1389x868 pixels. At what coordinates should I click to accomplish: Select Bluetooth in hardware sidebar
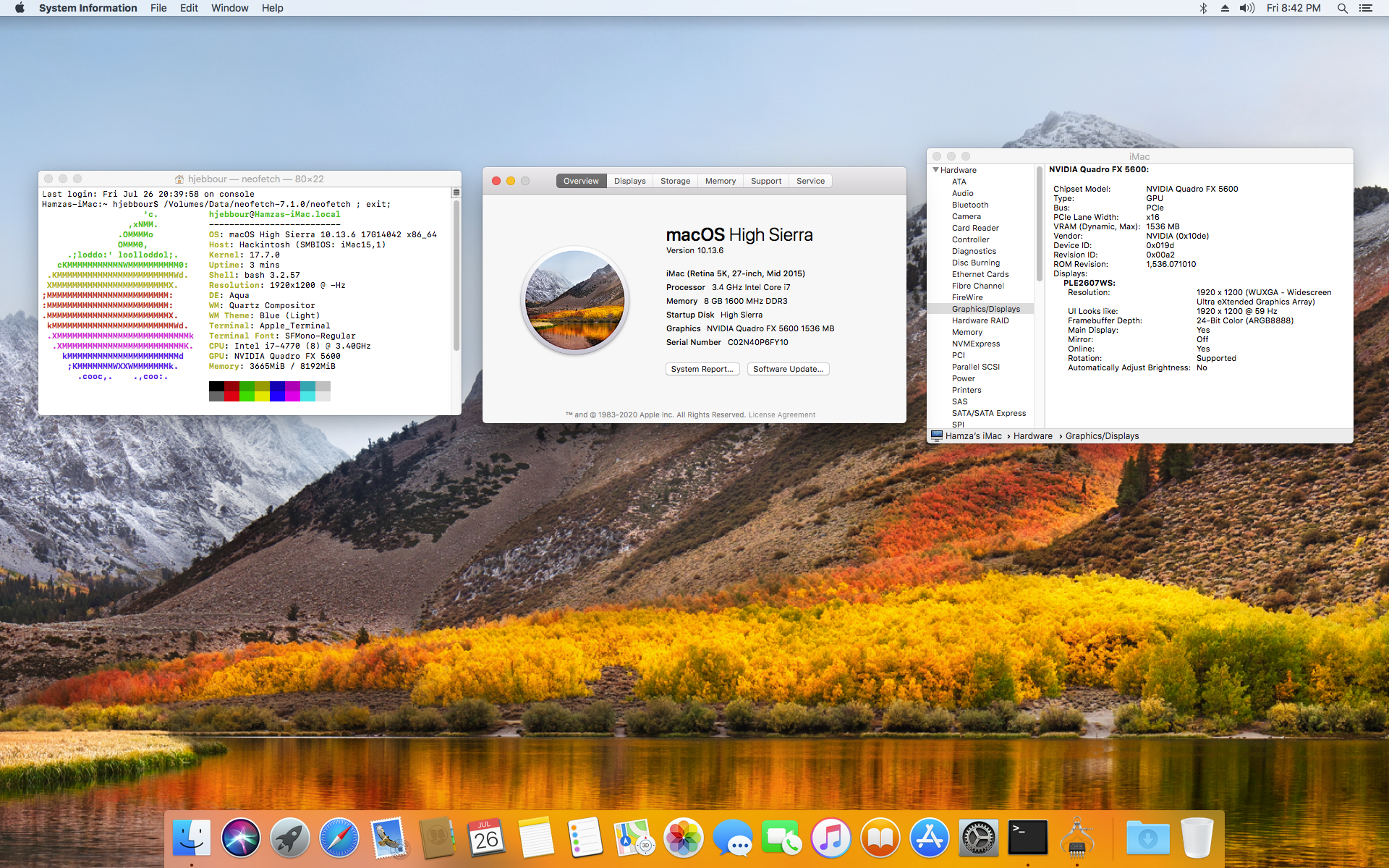tap(969, 205)
